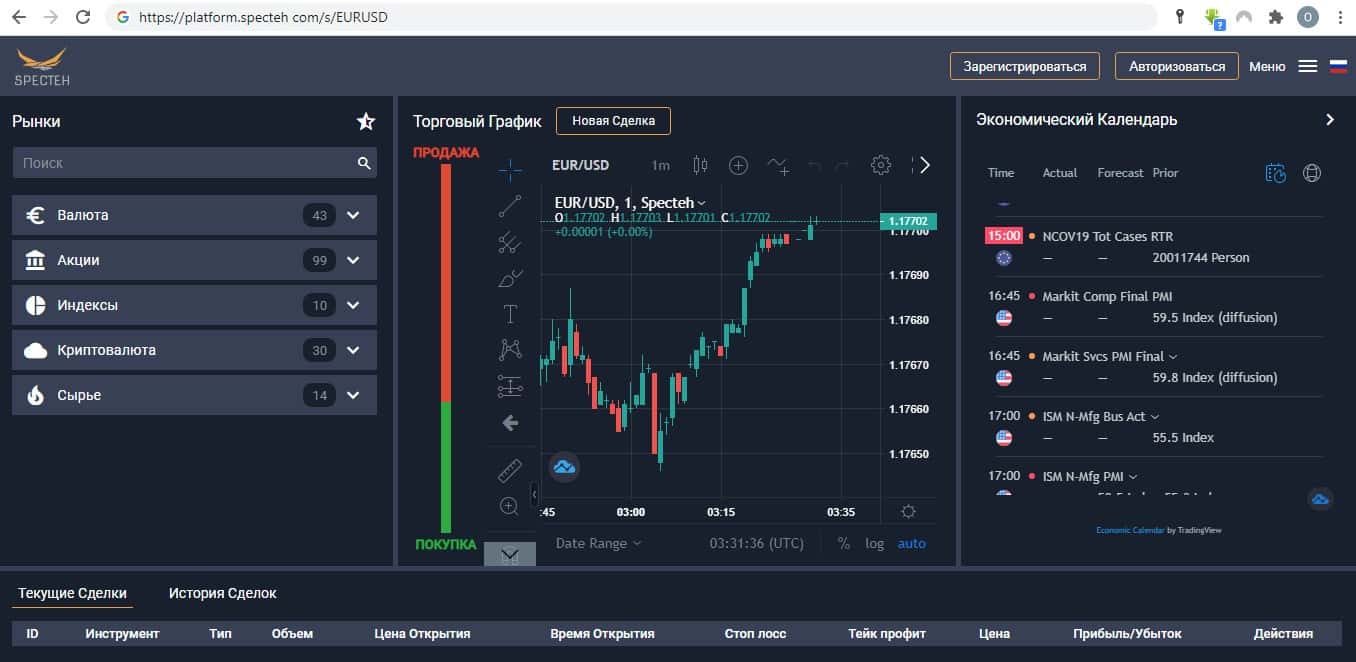Open the chart settings gear
Screen dimensions: 1356x662
[880, 165]
